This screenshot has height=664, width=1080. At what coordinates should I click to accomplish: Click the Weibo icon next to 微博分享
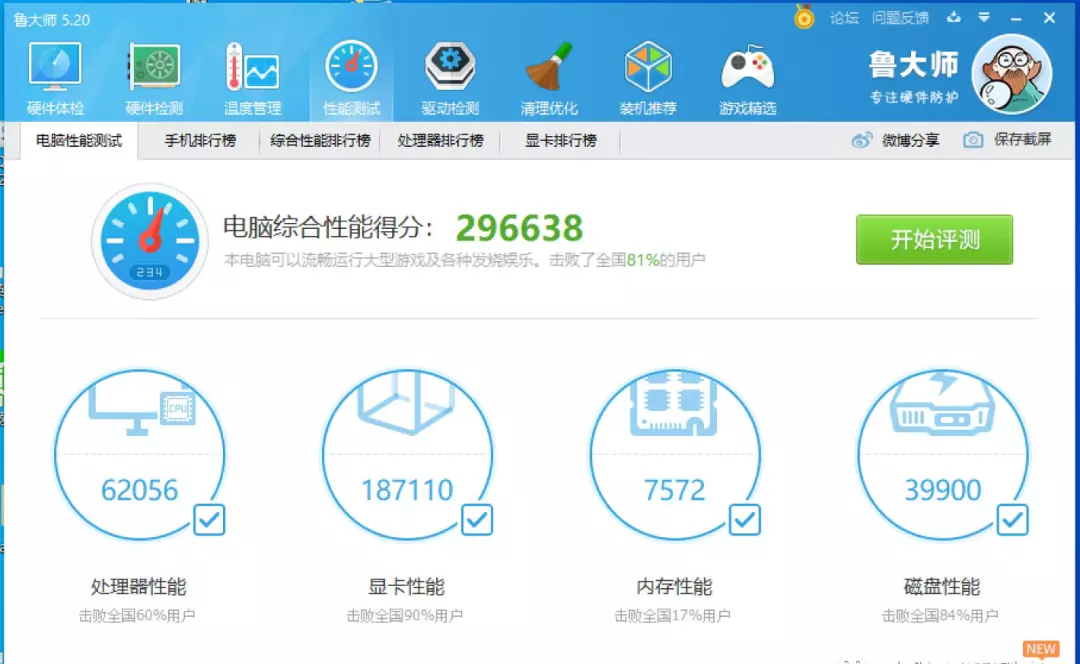pyautogui.click(x=862, y=141)
